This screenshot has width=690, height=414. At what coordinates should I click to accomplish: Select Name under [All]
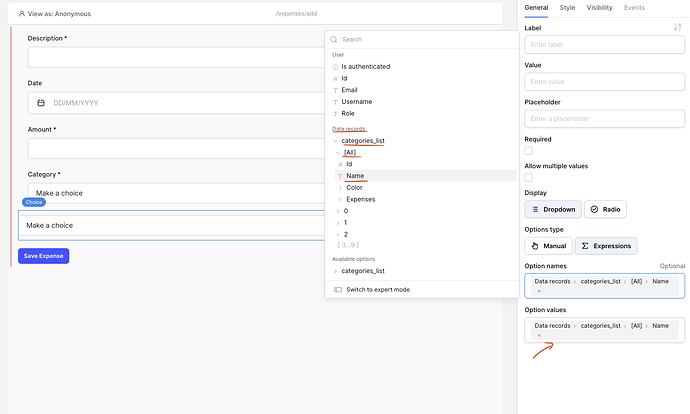tap(426, 176)
